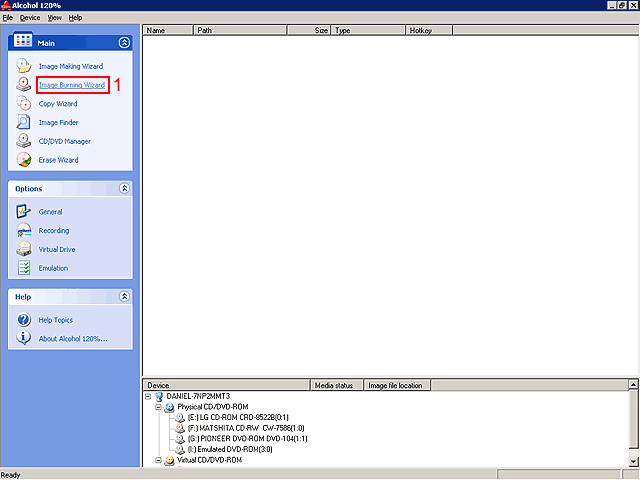Click the Device column header
The image size is (640, 480).
tap(227, 385)
